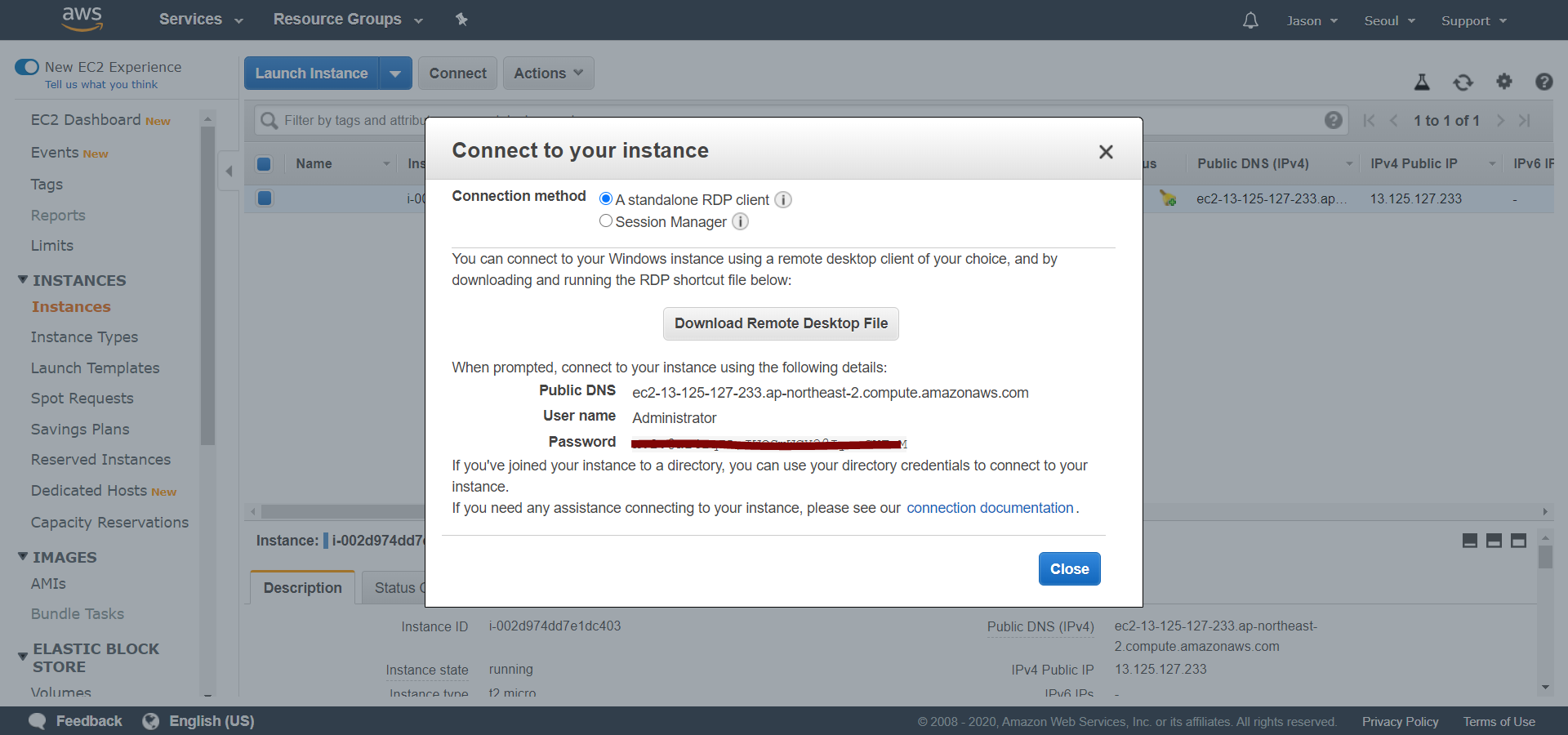Image resolution: width=1568 pixels, height=735 pixels.
Task: Open the Actions dropdown
Action: (549, 73)
